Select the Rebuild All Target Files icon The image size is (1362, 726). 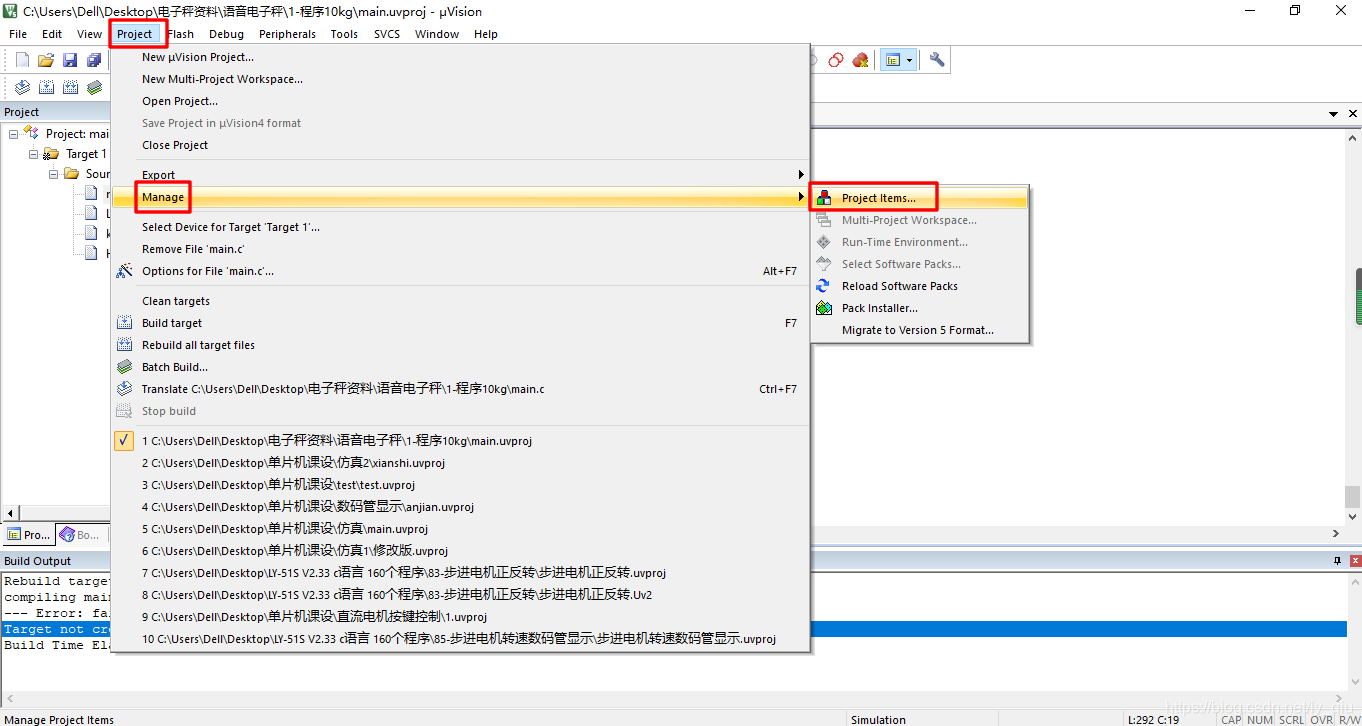(x=70, y=87)
